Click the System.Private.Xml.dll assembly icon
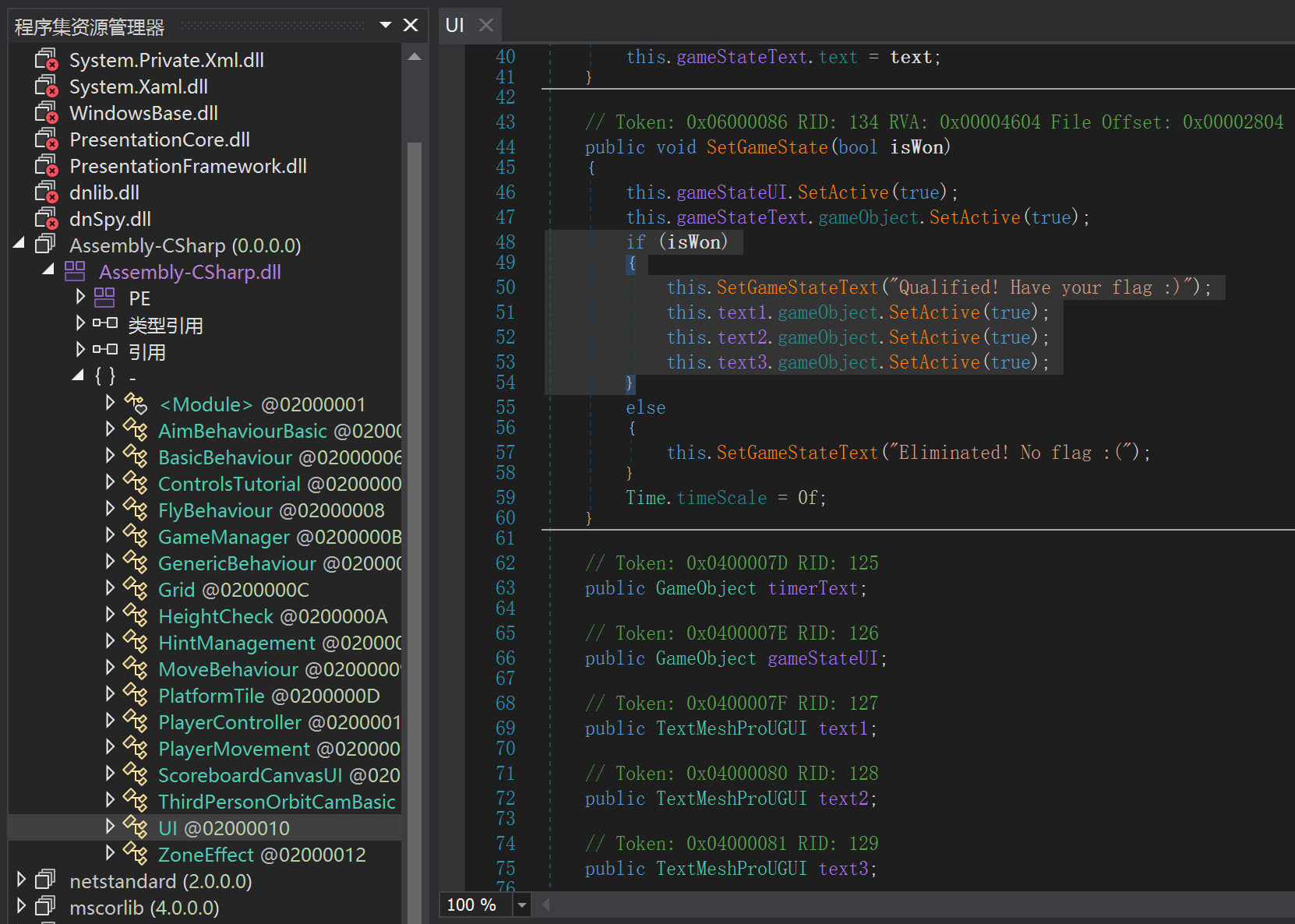Screen dimensions: 1295x924 [x=47, y=60]
